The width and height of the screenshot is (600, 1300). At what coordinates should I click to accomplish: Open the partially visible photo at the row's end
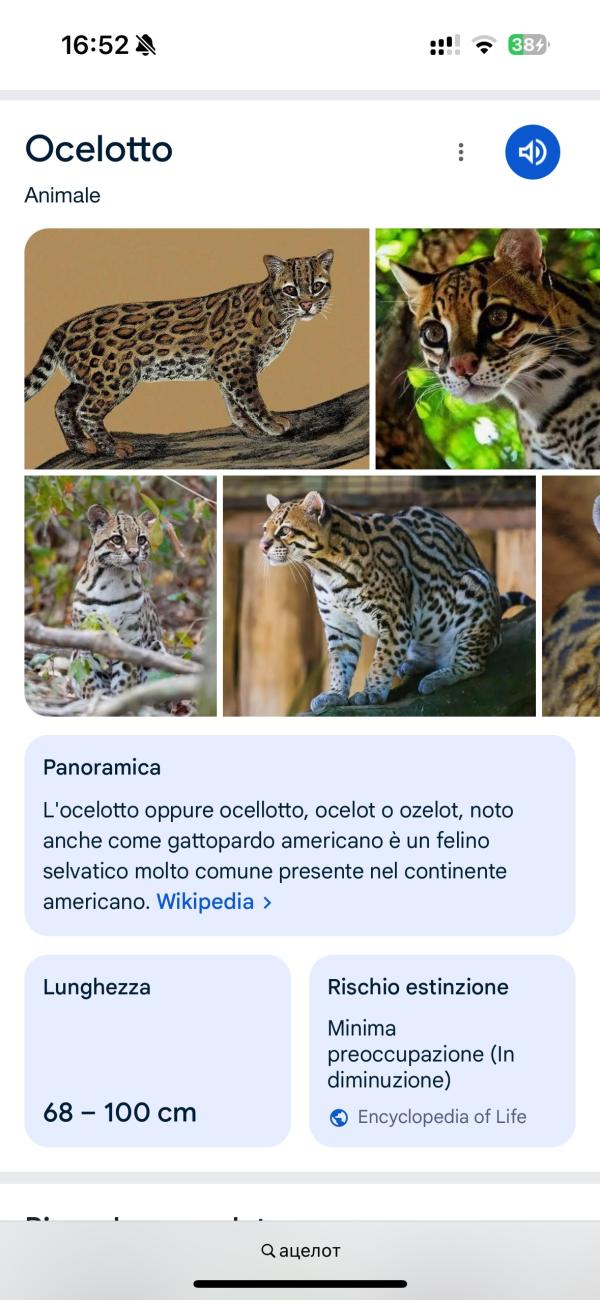(x=571, y=596)
